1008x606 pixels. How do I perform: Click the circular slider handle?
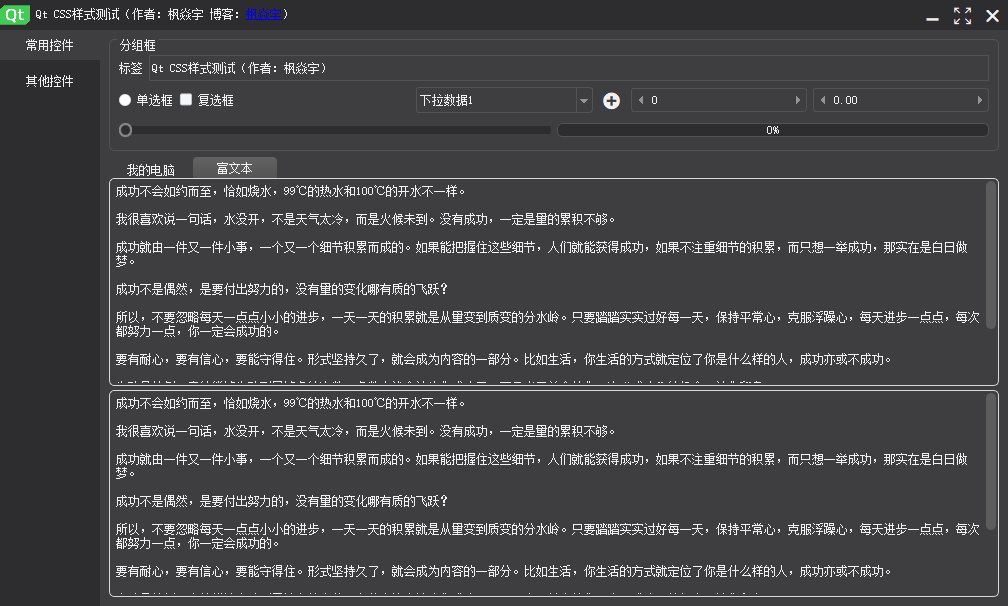click(125, 129)
